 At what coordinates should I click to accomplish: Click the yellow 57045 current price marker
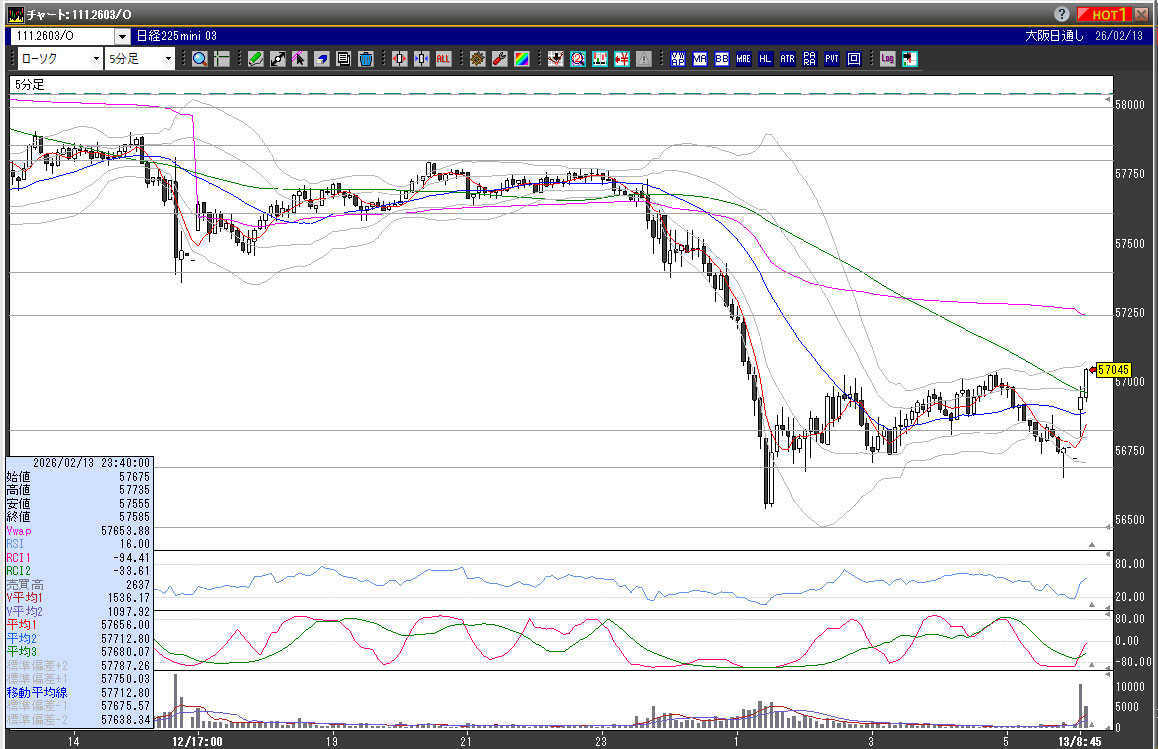coord(1113,370)
